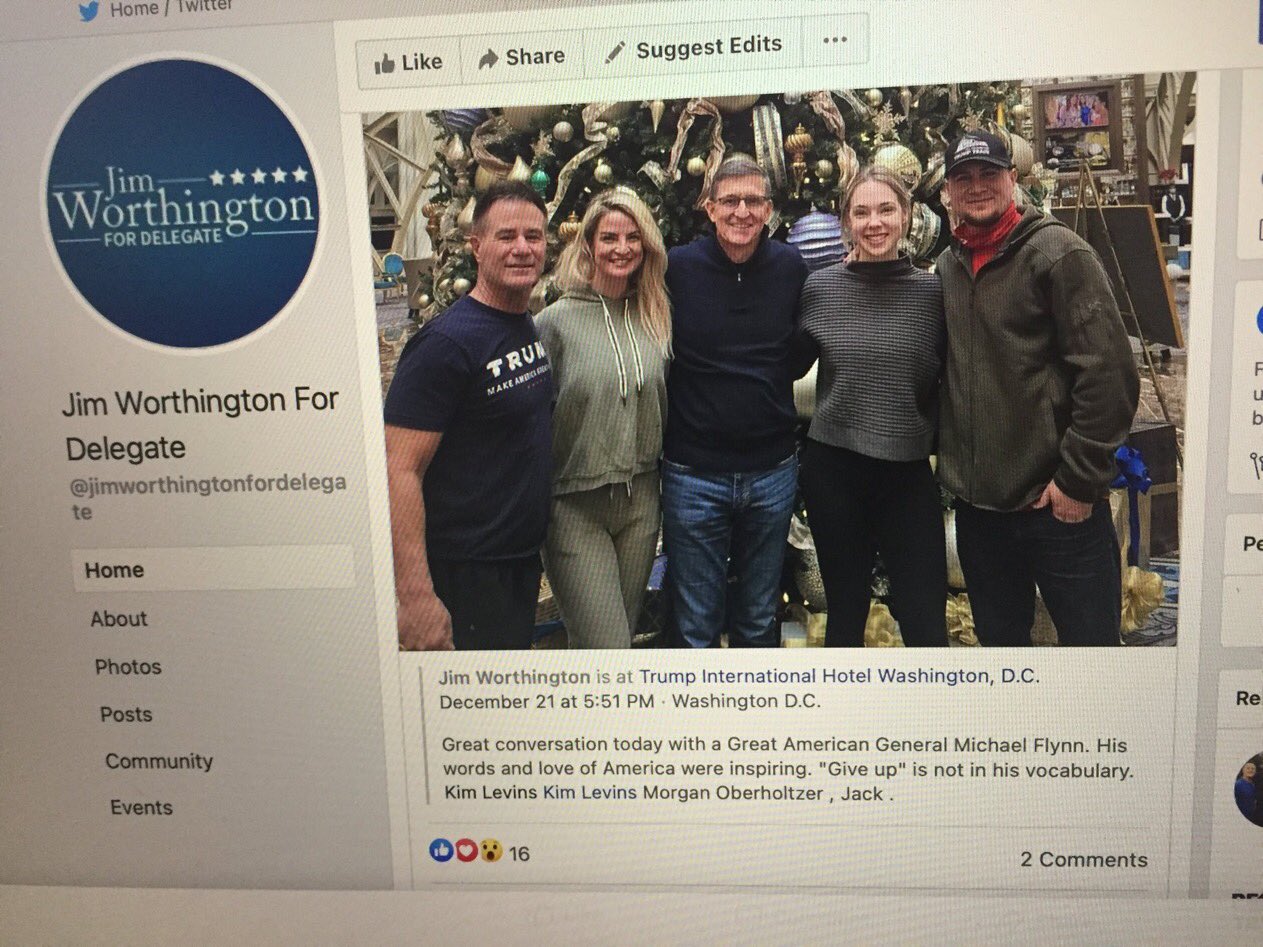Click the Share arrow button

521,57
